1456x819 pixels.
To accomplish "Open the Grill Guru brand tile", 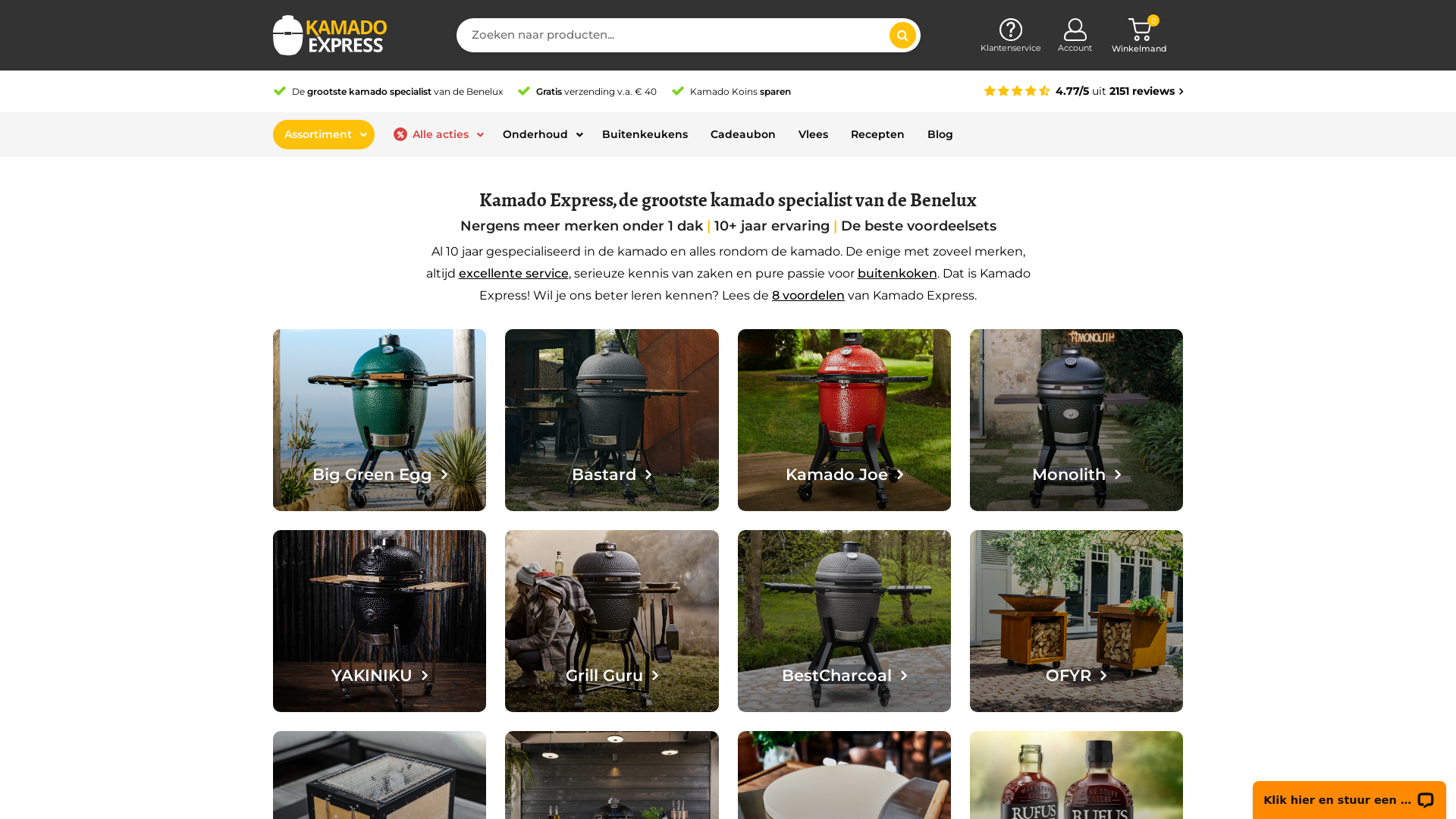I will (x=611, y=621).
